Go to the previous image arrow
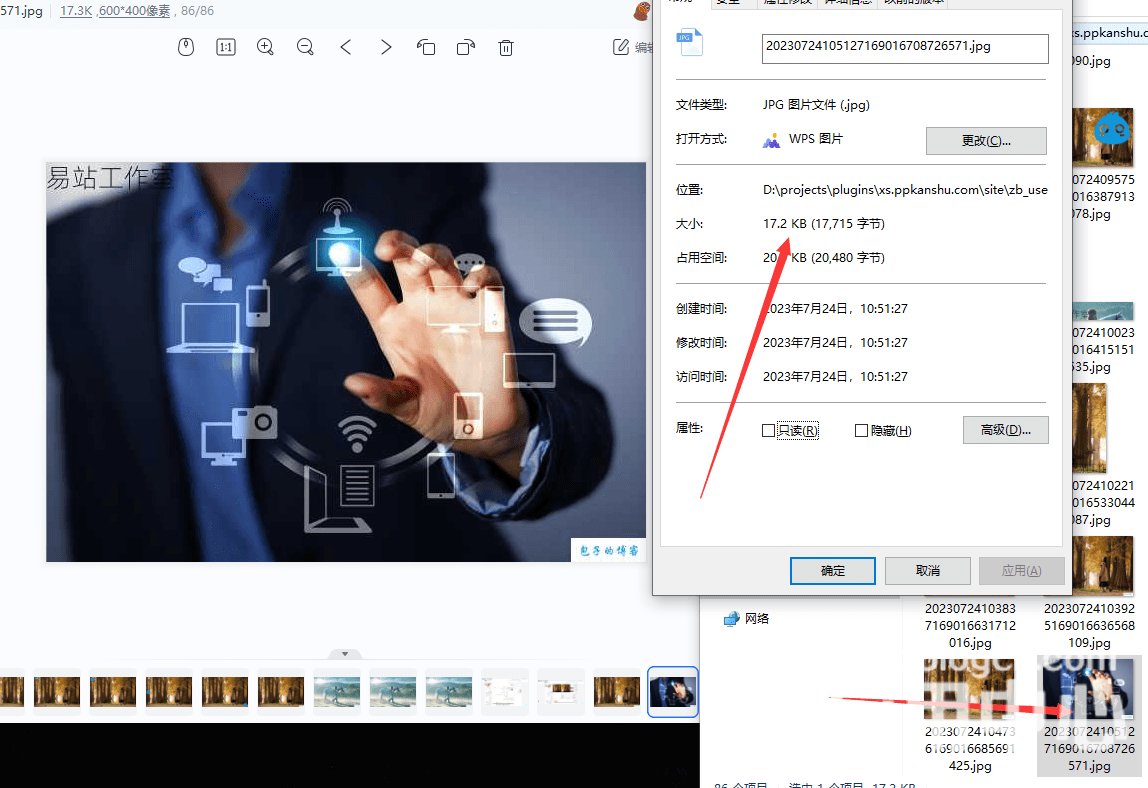Screen dimensions: 1148x788 click(346, 48)
